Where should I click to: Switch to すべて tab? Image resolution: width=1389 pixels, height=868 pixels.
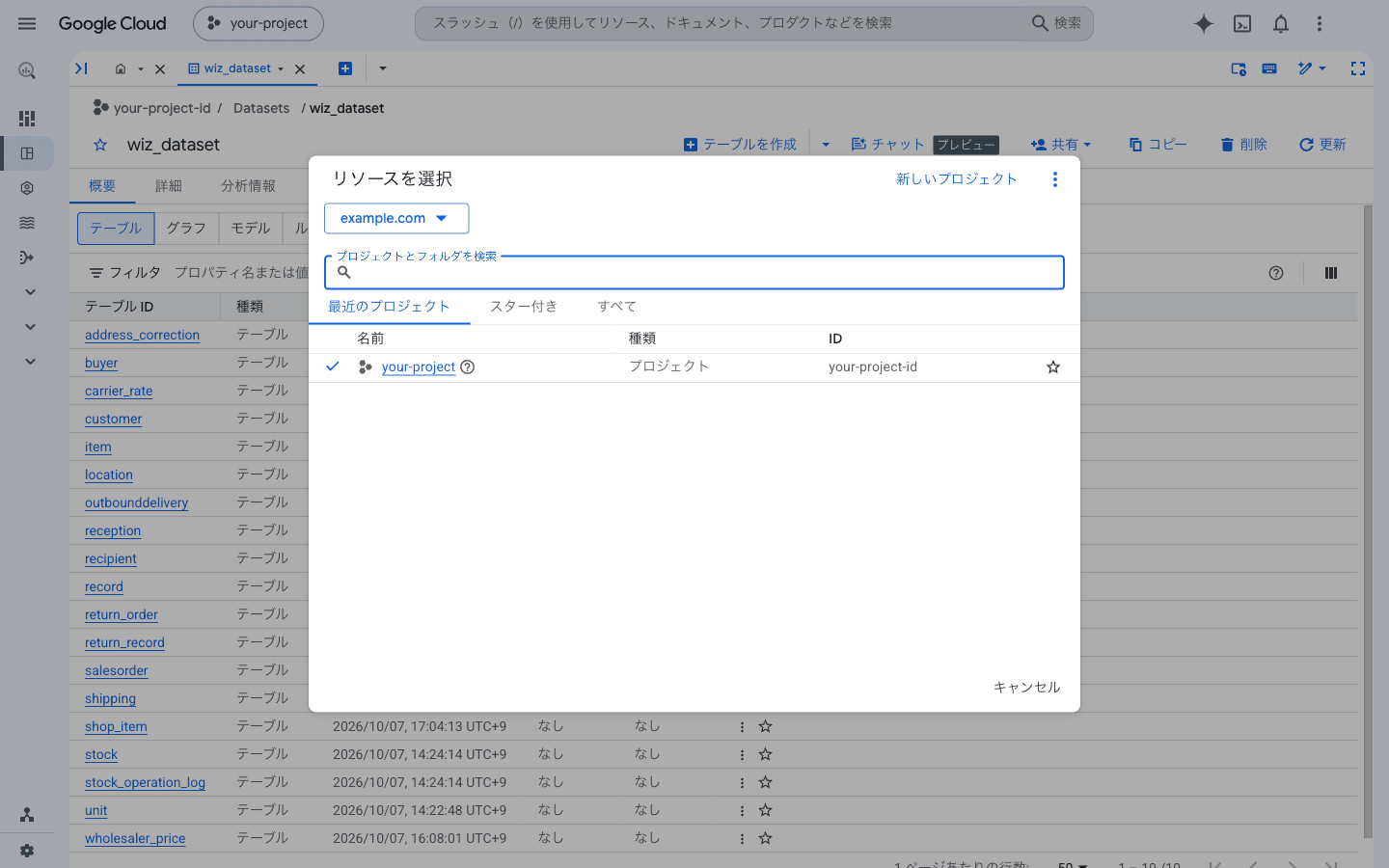coord(616,307)
